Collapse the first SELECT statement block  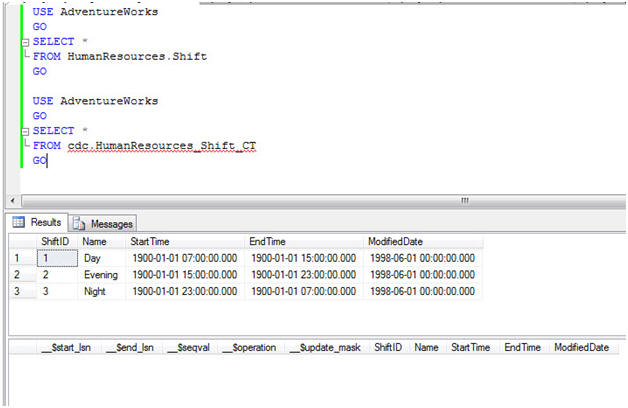pos(25,42)
